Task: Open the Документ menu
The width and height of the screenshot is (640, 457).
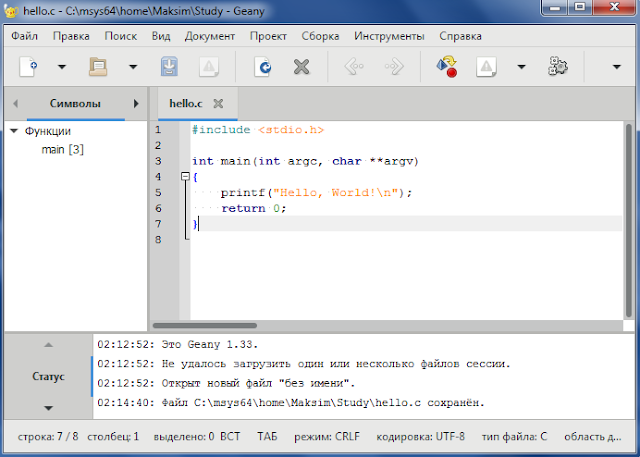Action: 209,36
